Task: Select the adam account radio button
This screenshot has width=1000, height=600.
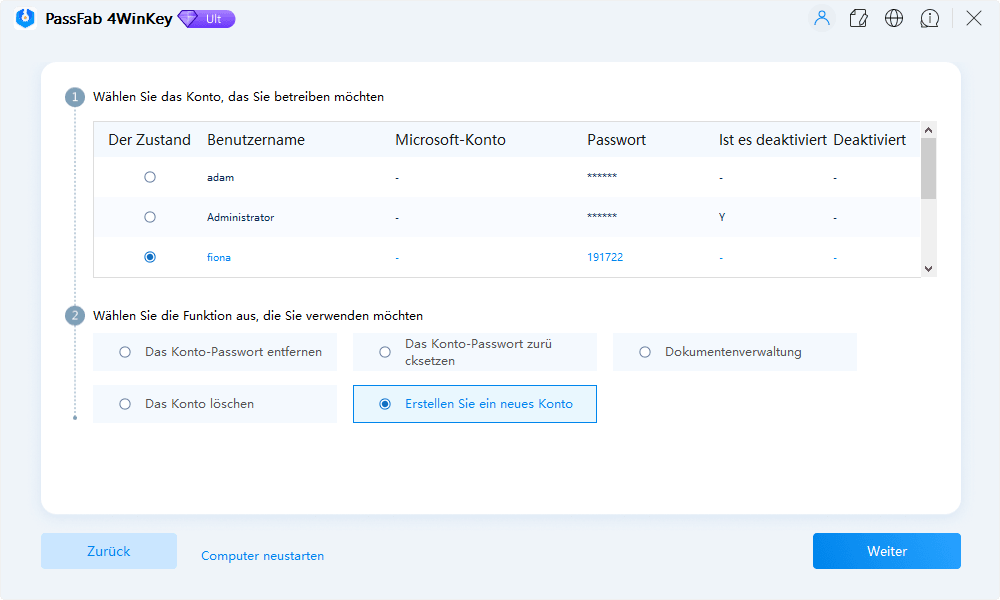Action: coord(150,177)
